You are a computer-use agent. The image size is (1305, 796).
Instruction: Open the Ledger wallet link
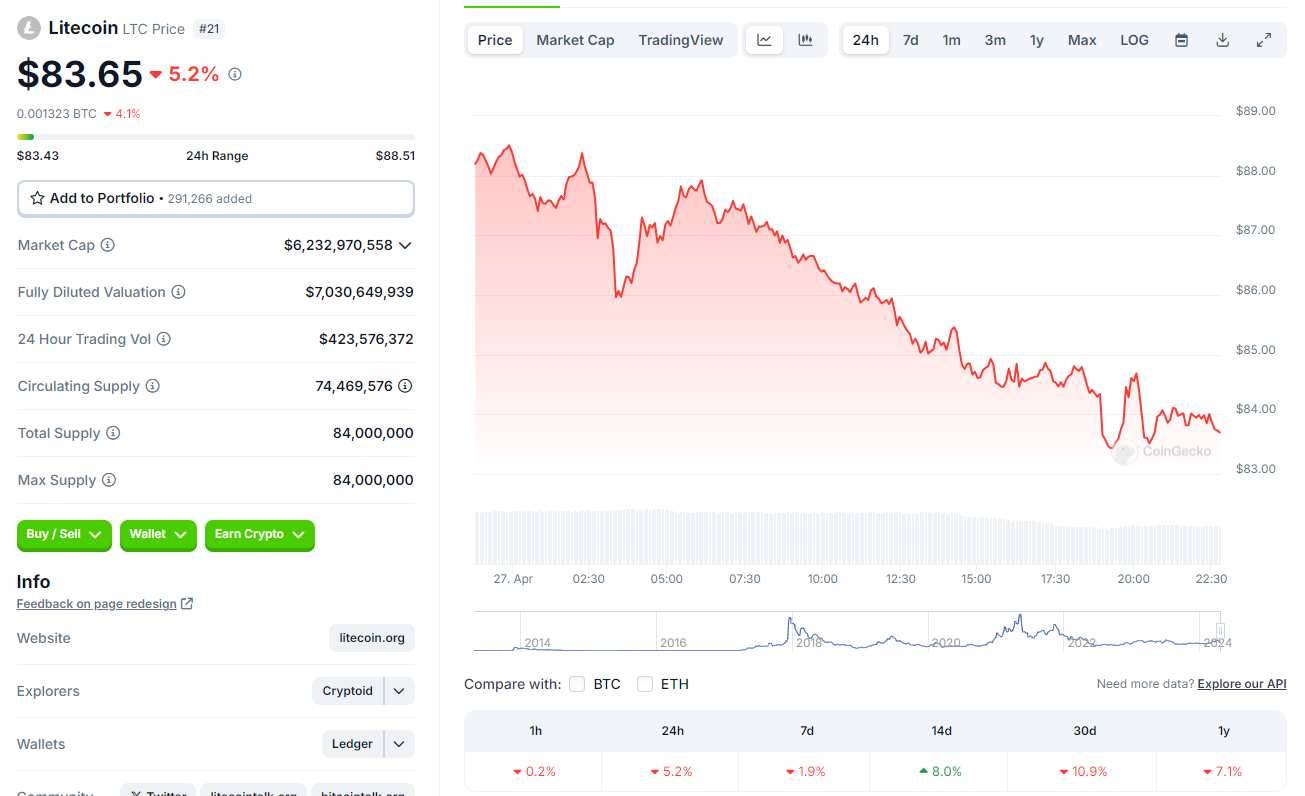coord(352,744)
